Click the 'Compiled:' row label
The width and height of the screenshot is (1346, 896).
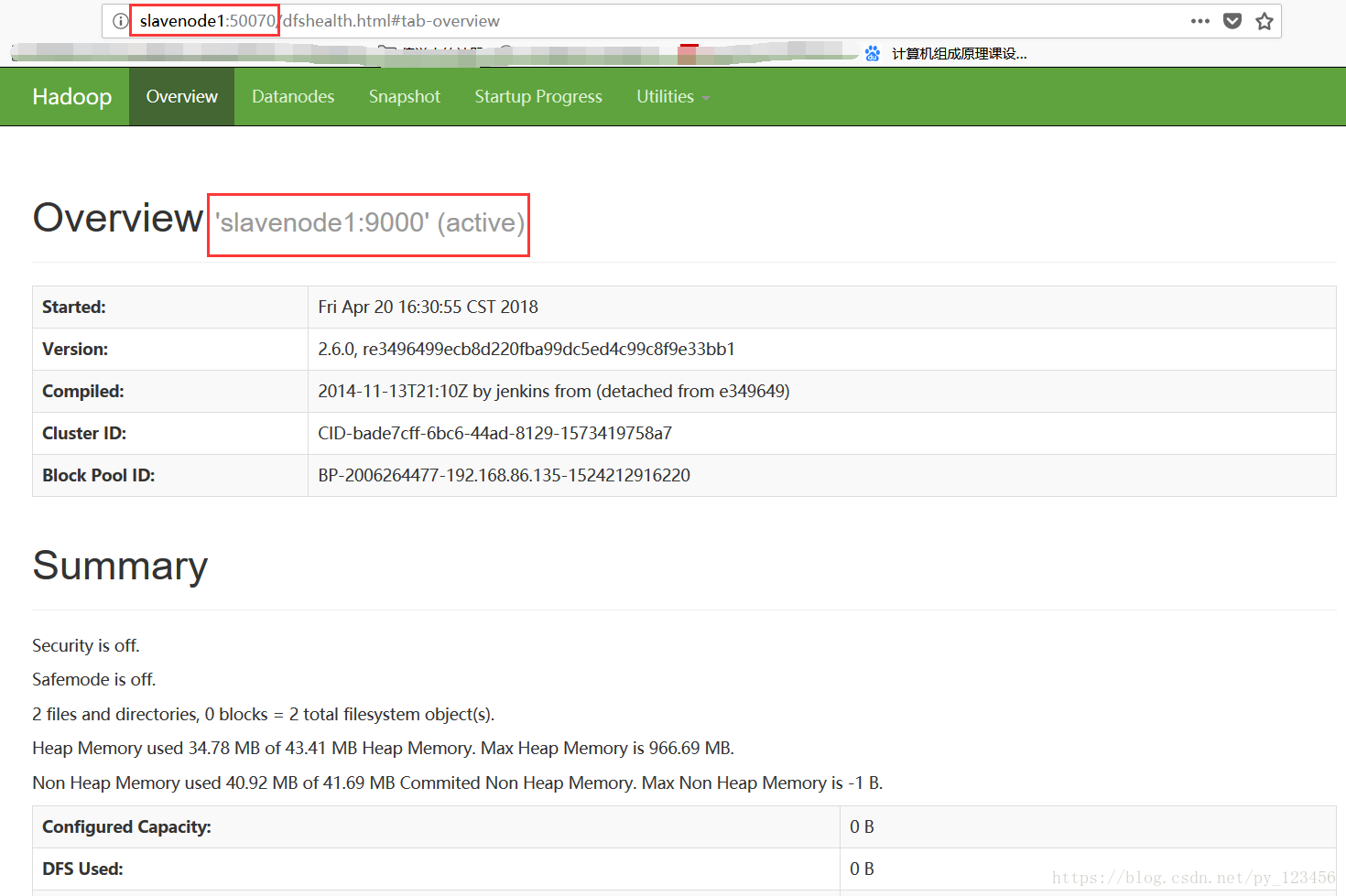click(83, 391)
